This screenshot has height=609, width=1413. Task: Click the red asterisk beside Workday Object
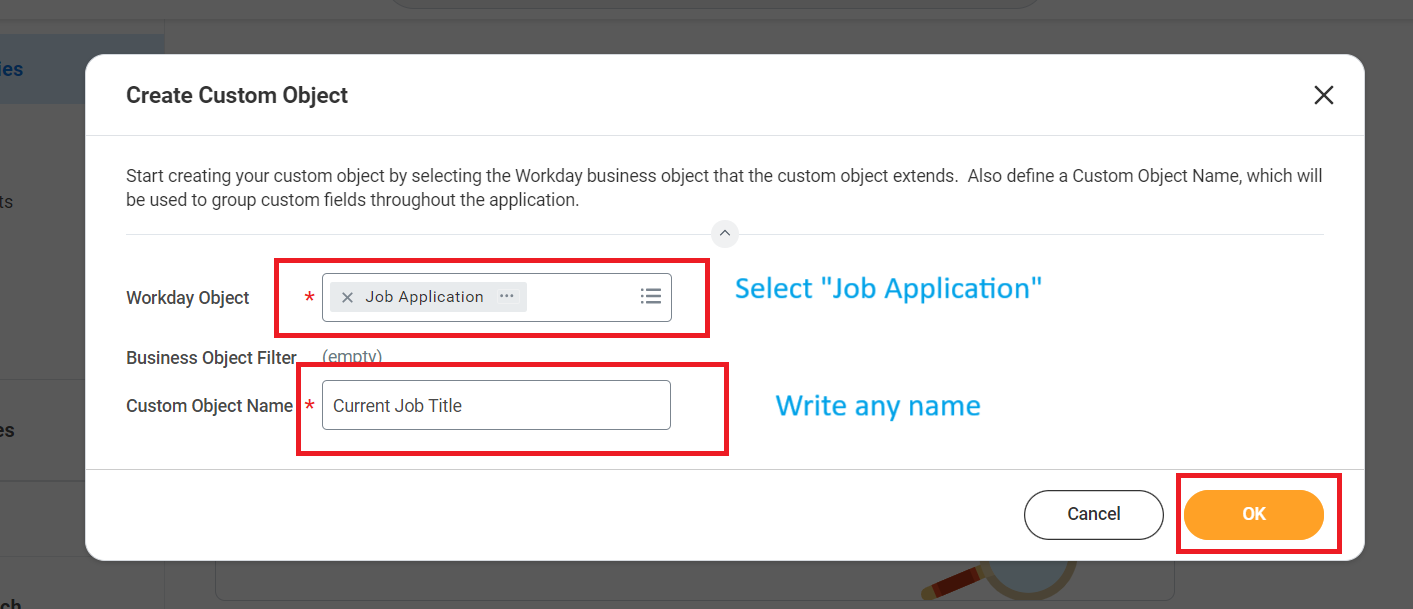pos(308,297)
